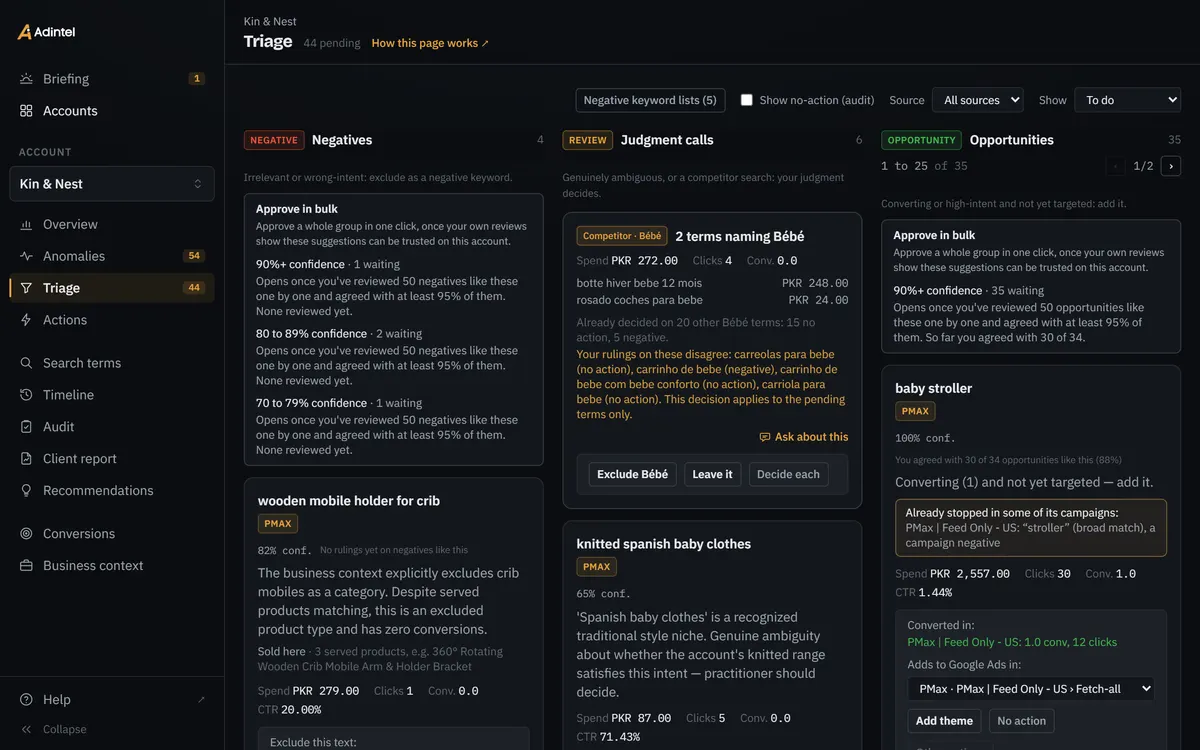Click the external arrow beside Help
Viewport: 1200px width, 750px height.
coord(201,700)
